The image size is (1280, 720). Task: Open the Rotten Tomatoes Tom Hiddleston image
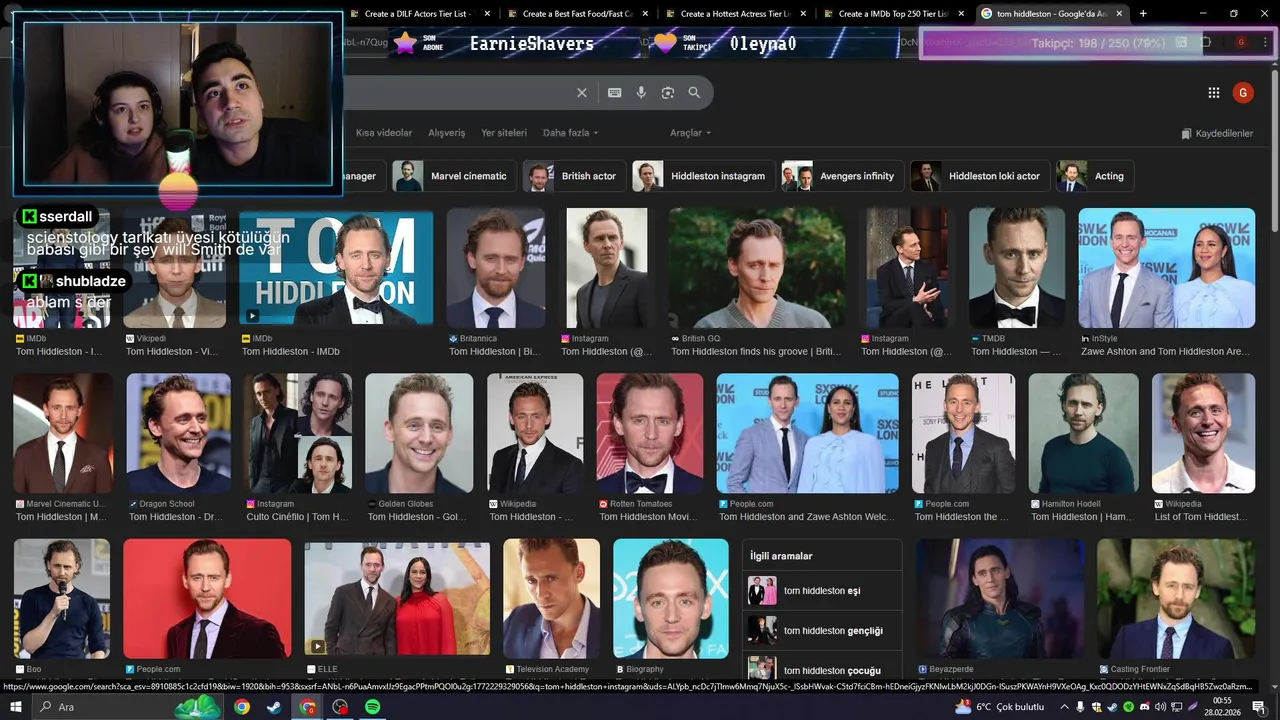coord(650,433)
